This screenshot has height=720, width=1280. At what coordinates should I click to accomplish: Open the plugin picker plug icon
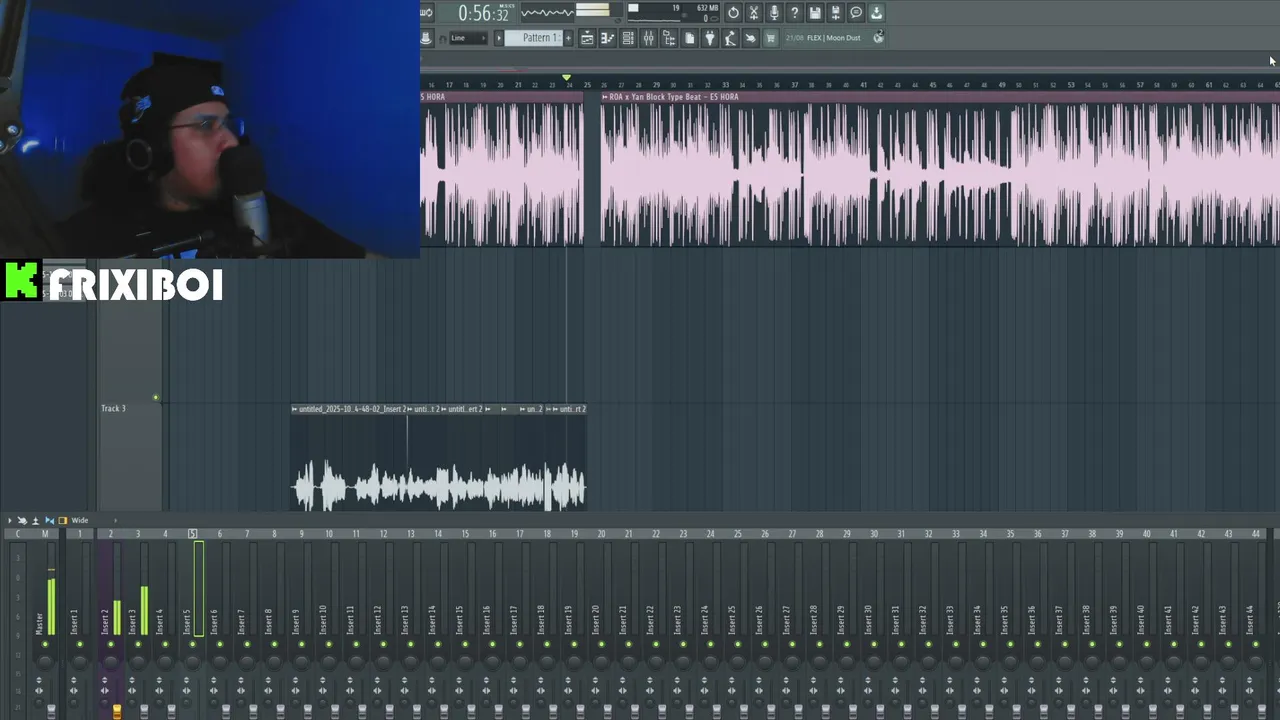[x=710, y=38]
